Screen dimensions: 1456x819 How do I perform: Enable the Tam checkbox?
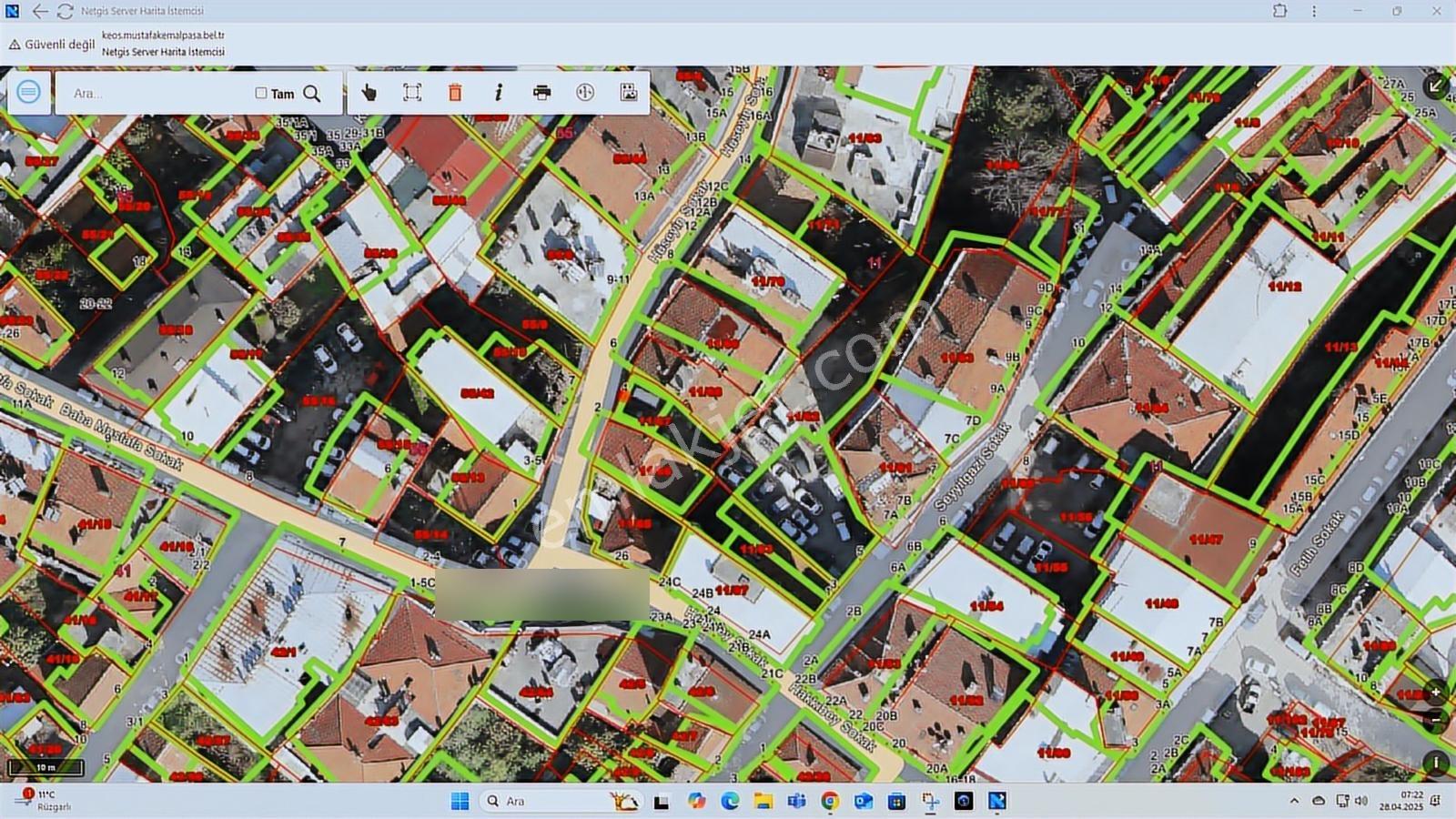coord(261,93)
